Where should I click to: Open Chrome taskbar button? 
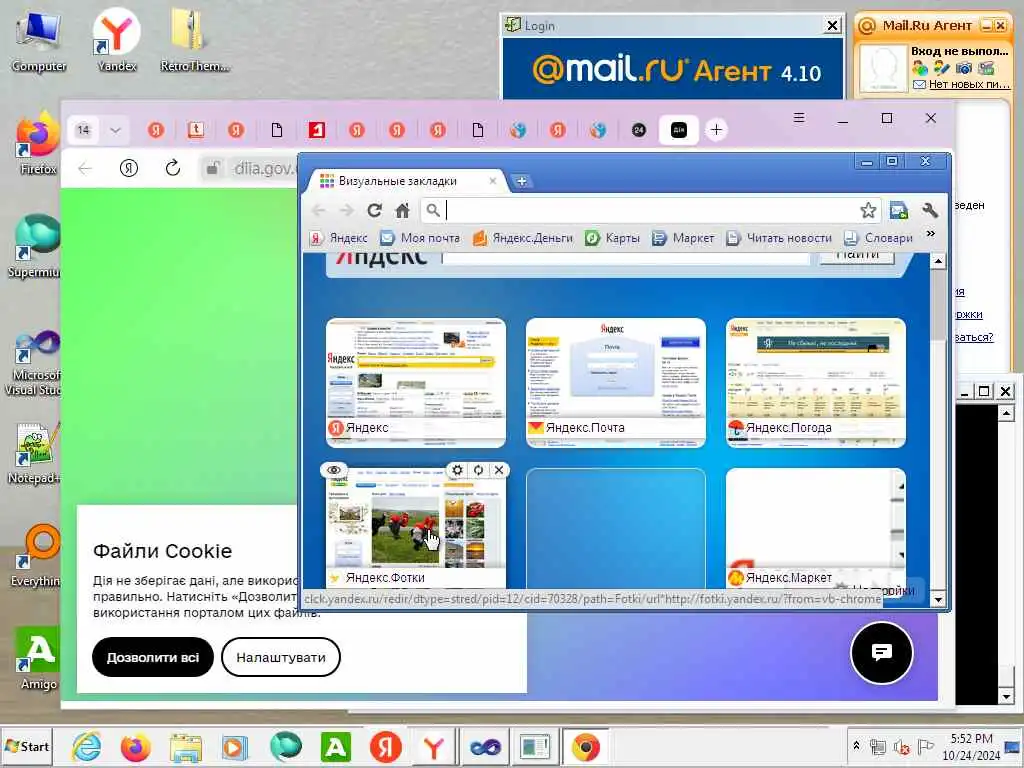click(585, 747)
